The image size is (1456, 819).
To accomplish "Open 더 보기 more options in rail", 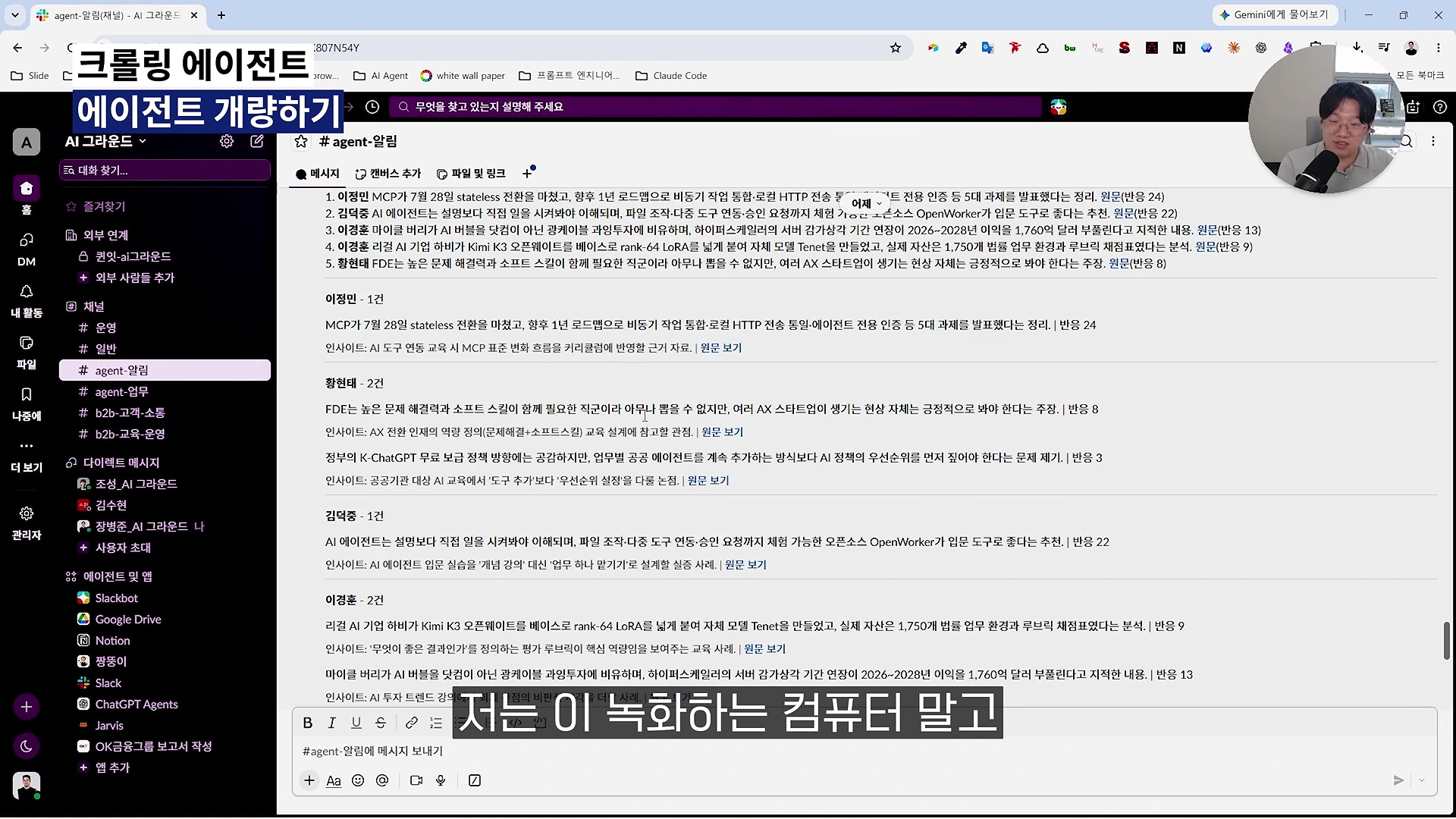I will pyautogui.click(x=27, y=455).
